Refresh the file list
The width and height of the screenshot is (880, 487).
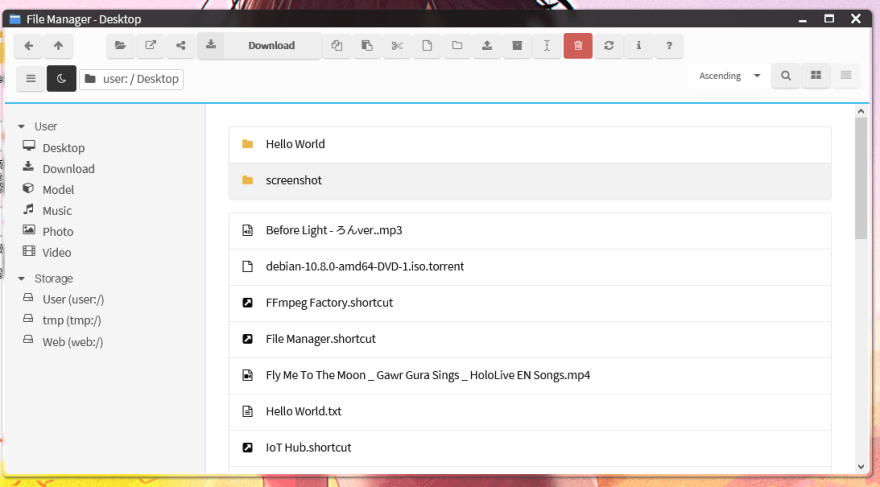click(x=608, y=45)
